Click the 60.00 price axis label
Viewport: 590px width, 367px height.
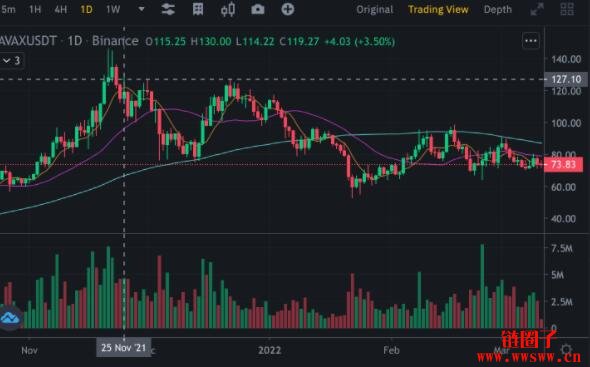[563, 187]
